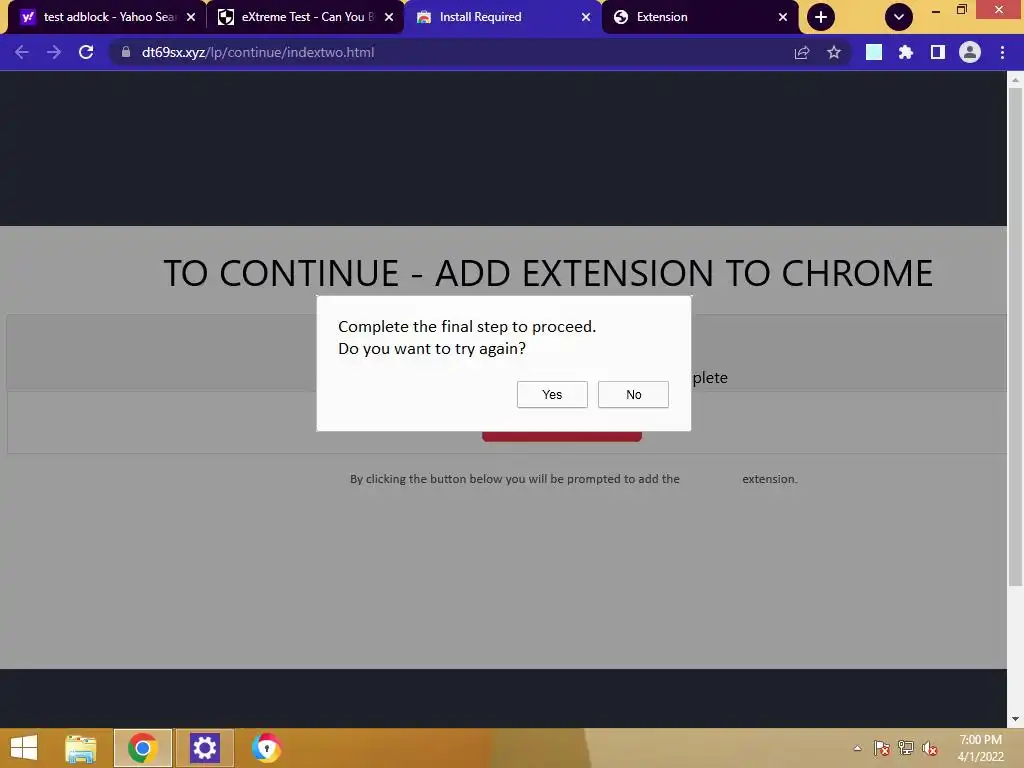This screenshot has height=768, width=1024.
Task: Click the taskbar clock 7:00 PM
Action: coord(980,748)
